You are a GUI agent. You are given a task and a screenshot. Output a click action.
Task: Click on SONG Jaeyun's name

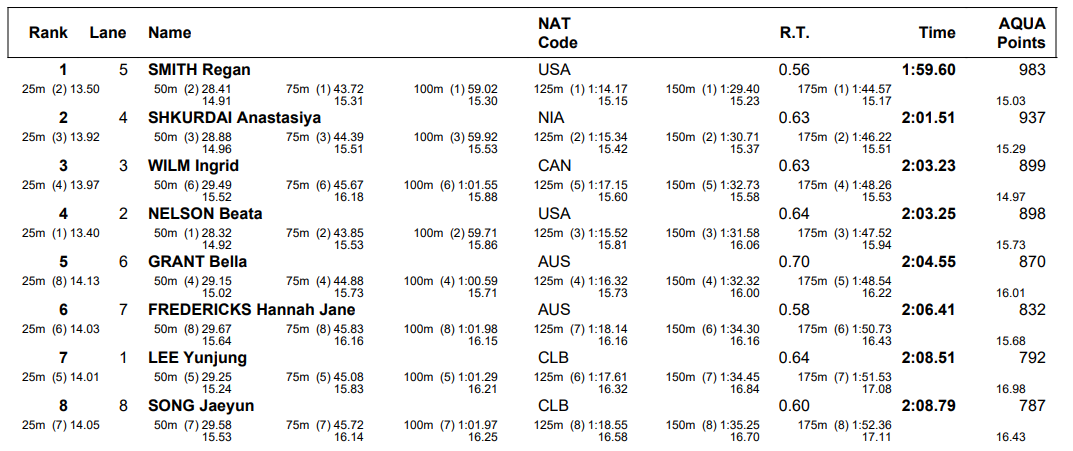click(201, 406)
